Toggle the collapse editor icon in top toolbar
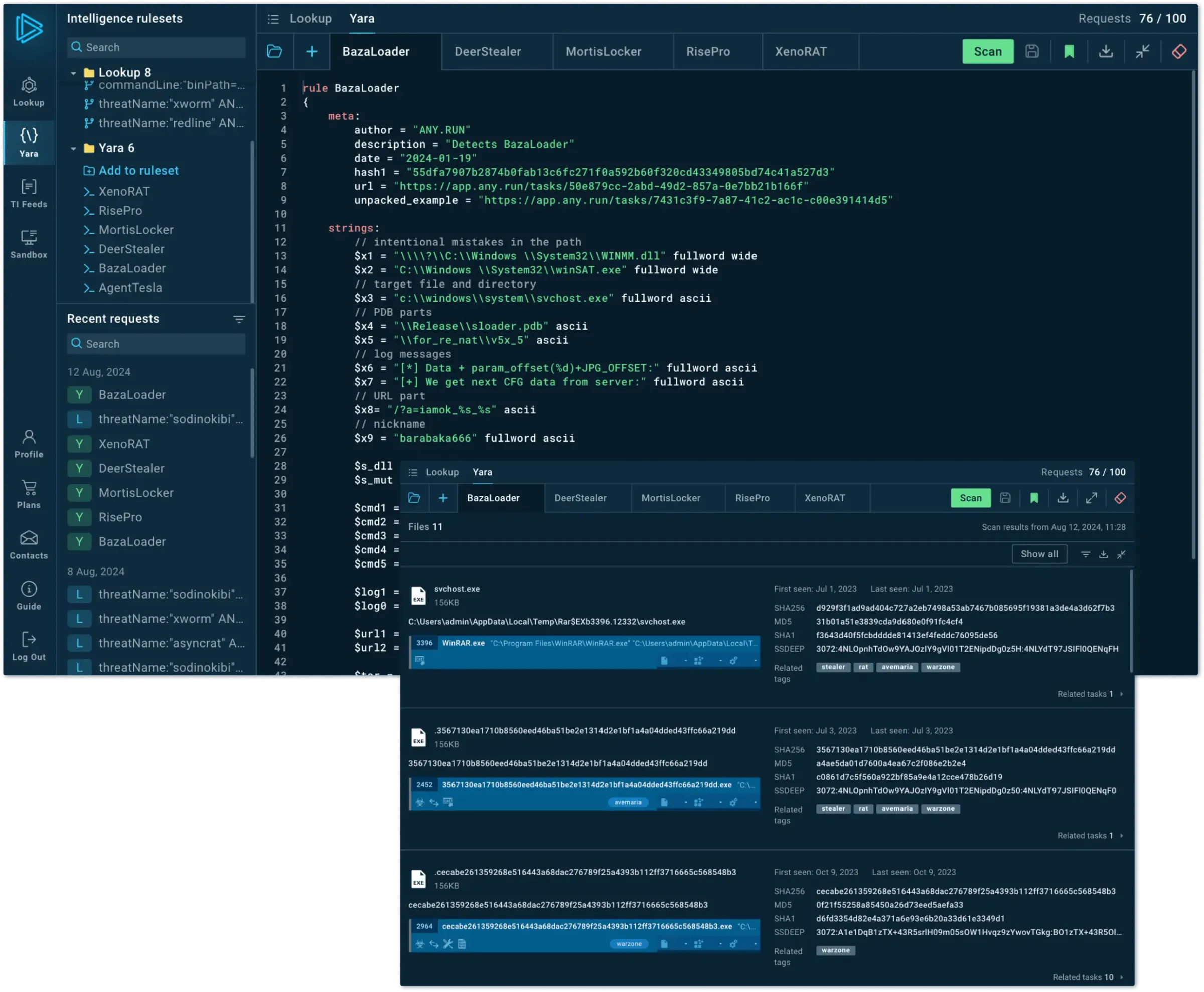 [x=1142, y=51]
